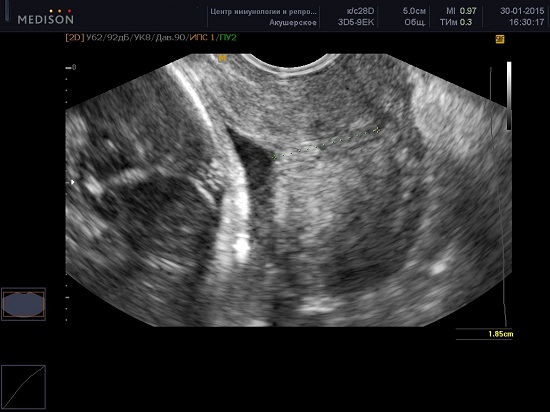Click the [2D] mode label
Viewport: 550px width, 412px height.
click(x=75, y=37)
